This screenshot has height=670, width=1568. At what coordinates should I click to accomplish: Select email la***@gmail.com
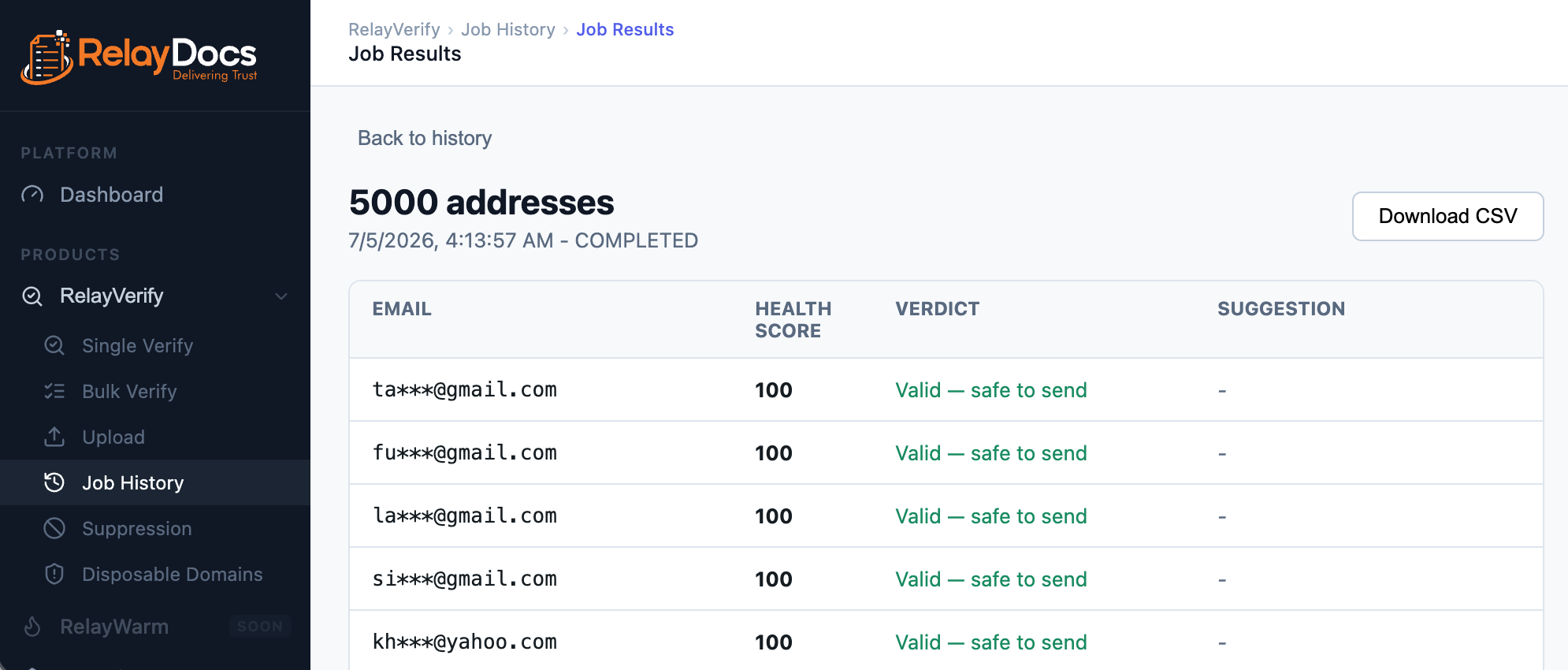pos(465,516)
